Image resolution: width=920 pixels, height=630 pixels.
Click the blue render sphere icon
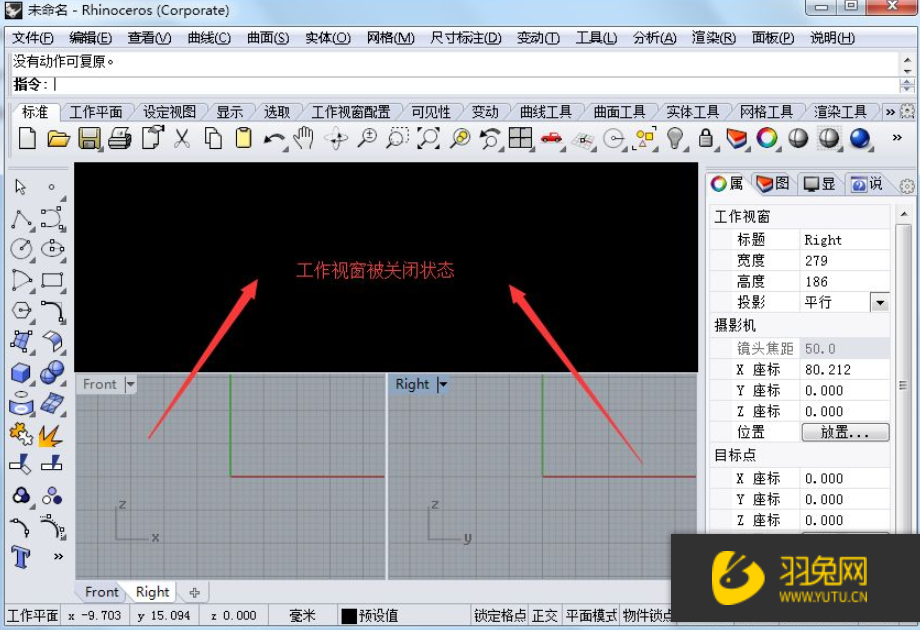860,139
